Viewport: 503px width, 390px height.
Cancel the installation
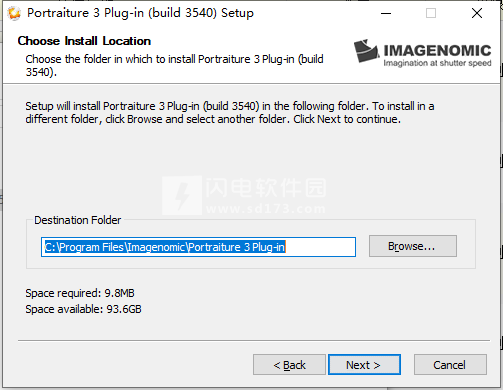(450, 365)
